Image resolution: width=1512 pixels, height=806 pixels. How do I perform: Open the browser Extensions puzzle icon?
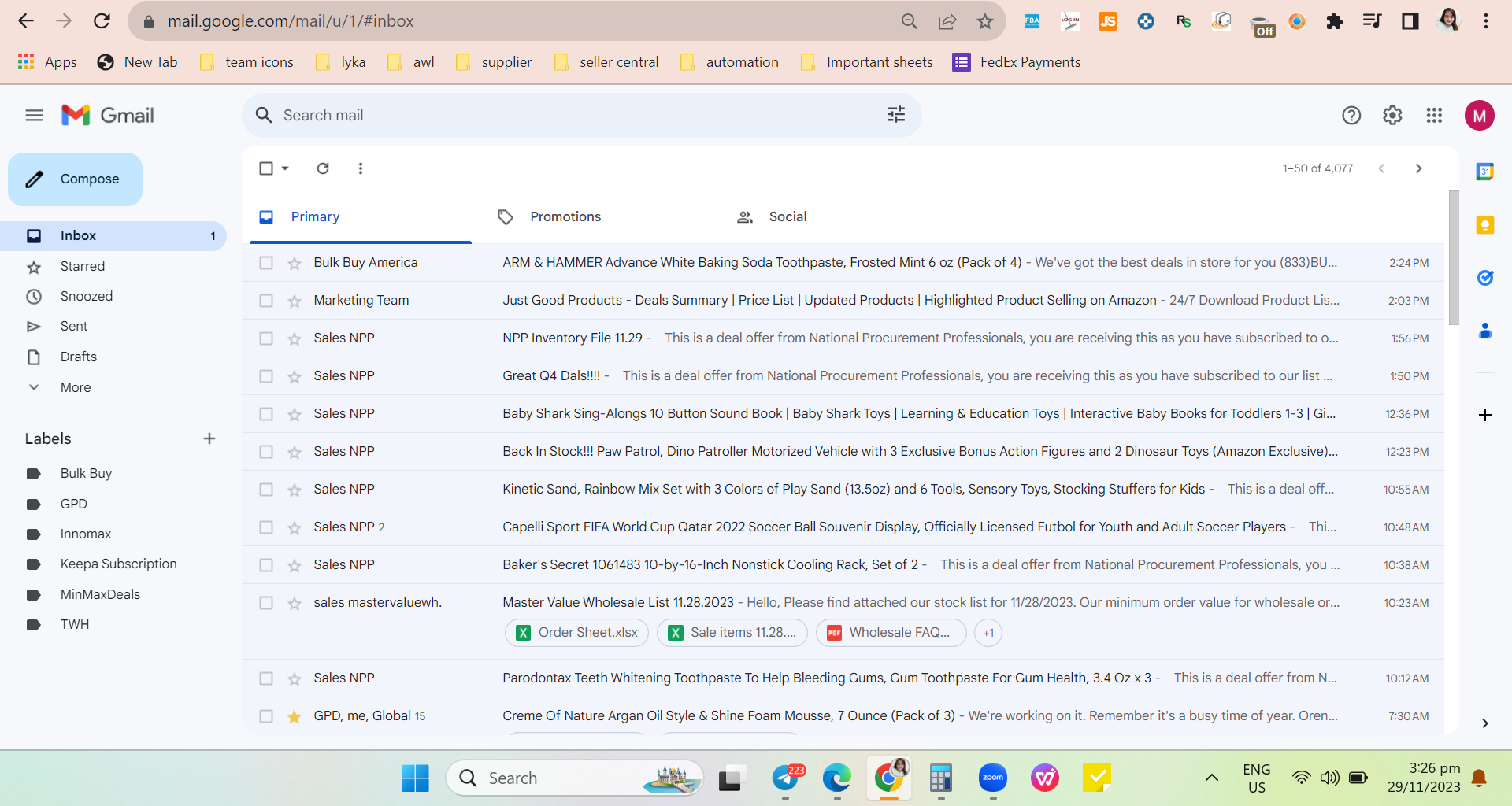tap(1335, 21)
